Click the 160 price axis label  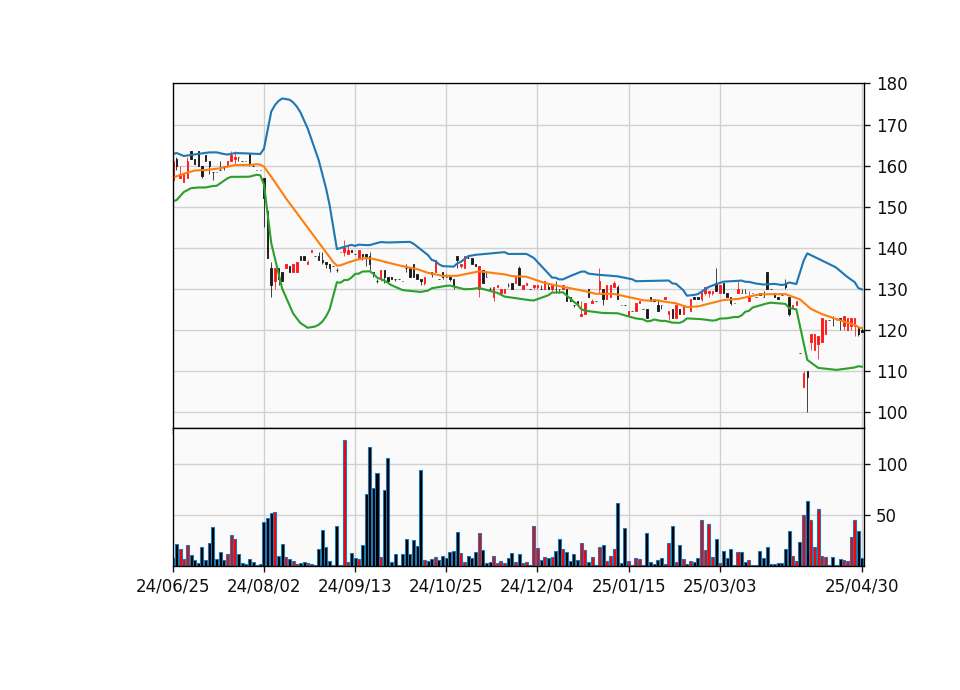892,167
